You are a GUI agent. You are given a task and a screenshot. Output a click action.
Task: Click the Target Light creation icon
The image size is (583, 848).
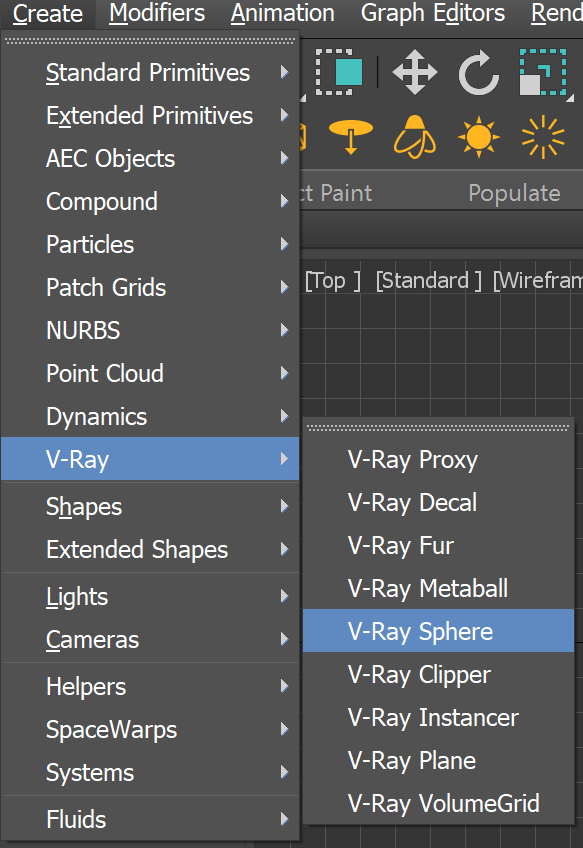point(350,138)
